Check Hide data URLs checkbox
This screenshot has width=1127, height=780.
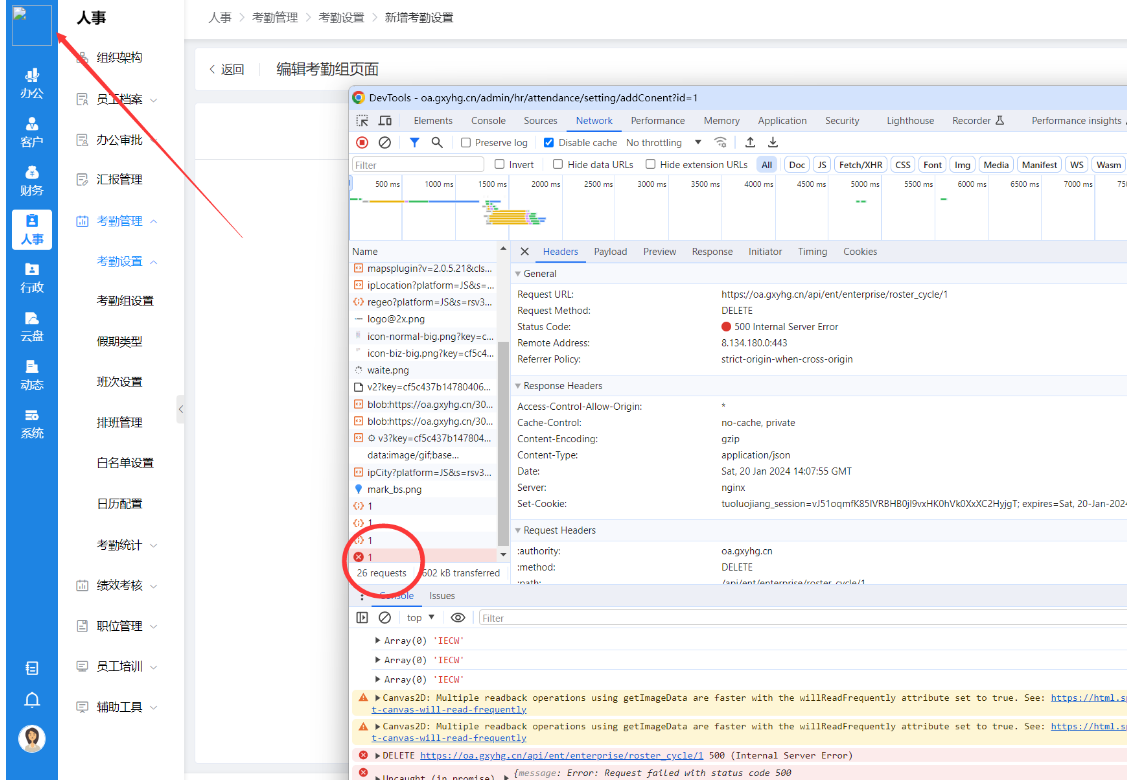click(558, 164)
